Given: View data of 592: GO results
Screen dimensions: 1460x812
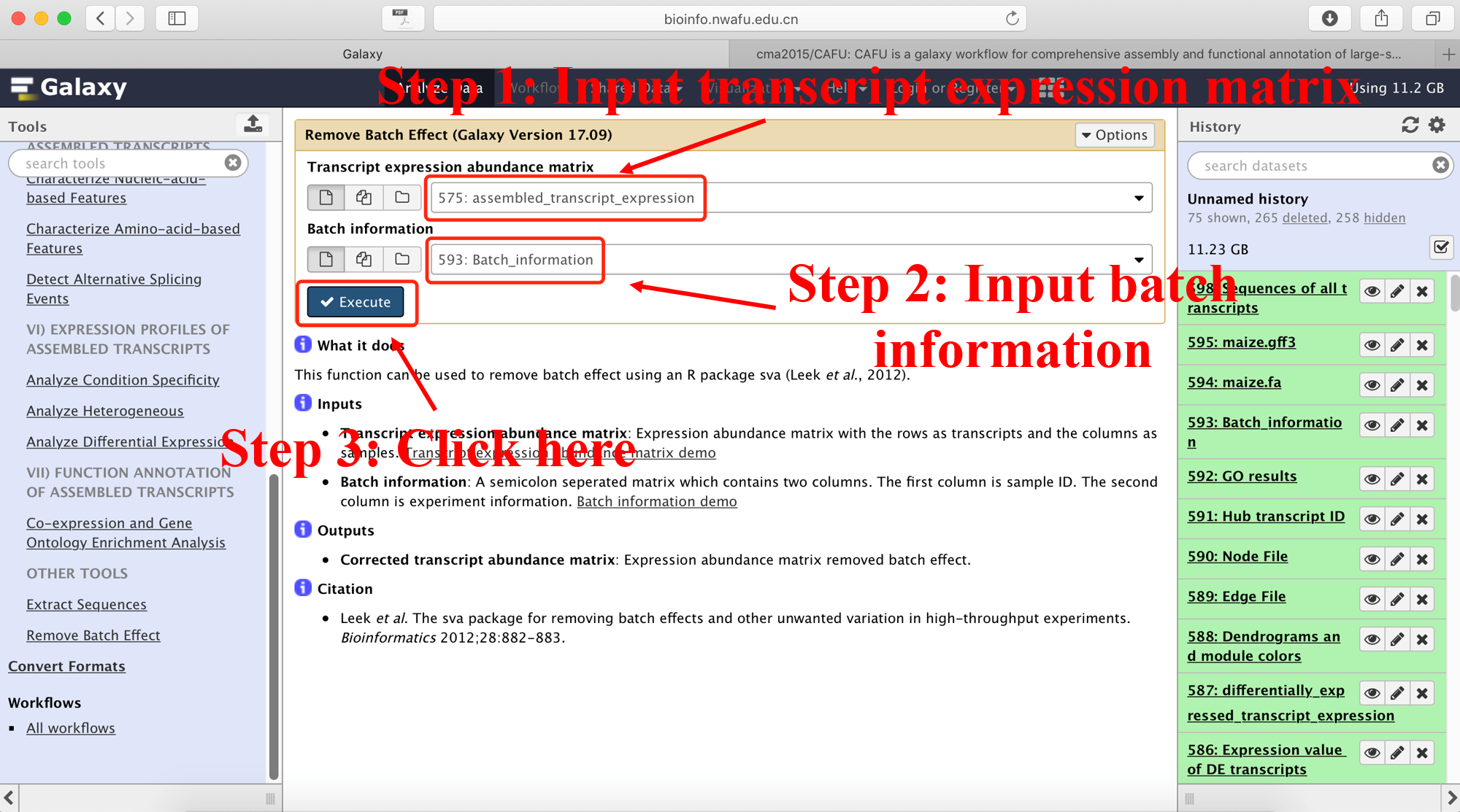Looking at the screenshot, I should click(x=1372, y=479).
